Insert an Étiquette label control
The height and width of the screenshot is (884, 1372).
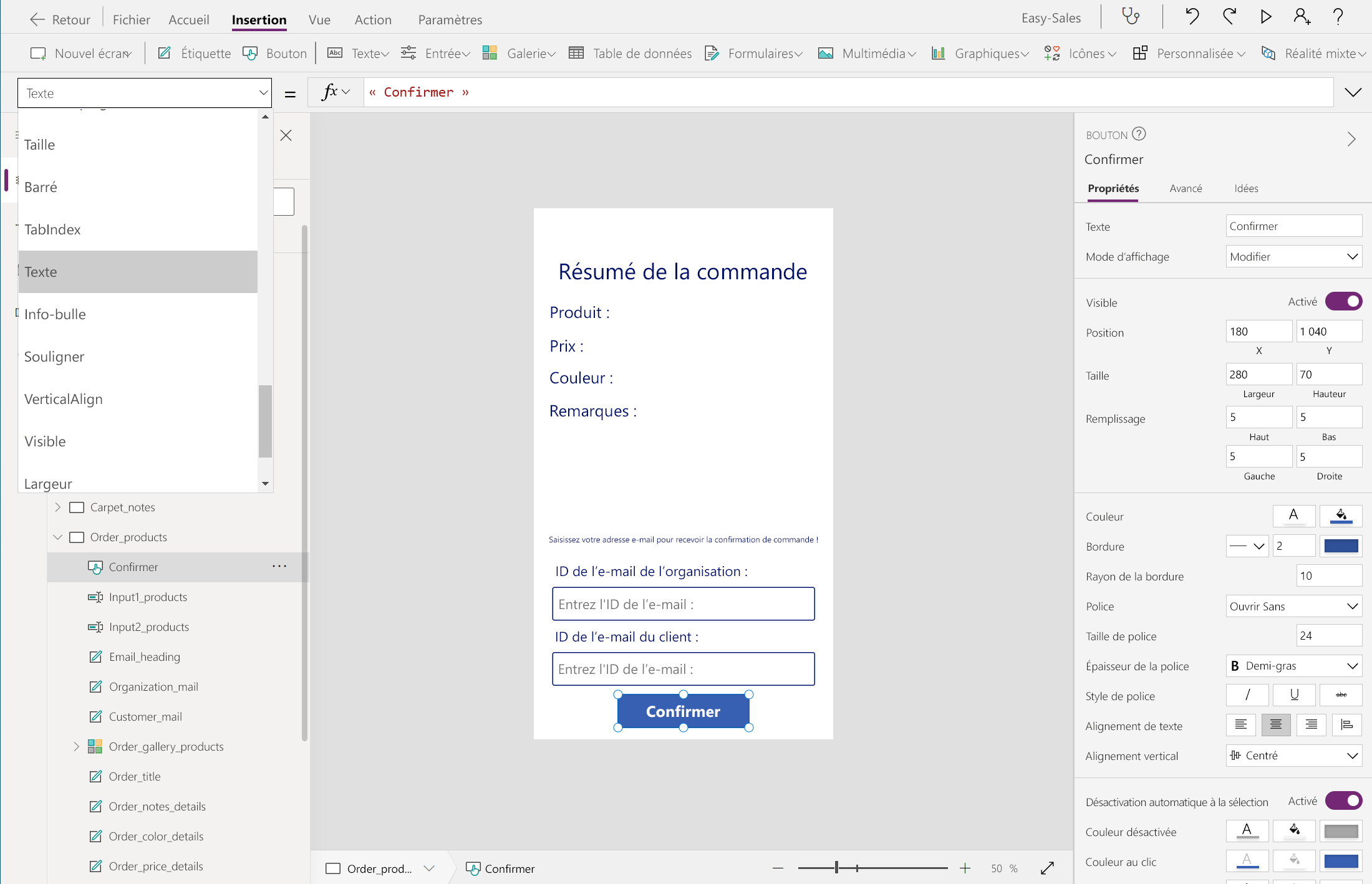[x=194, y=54]
